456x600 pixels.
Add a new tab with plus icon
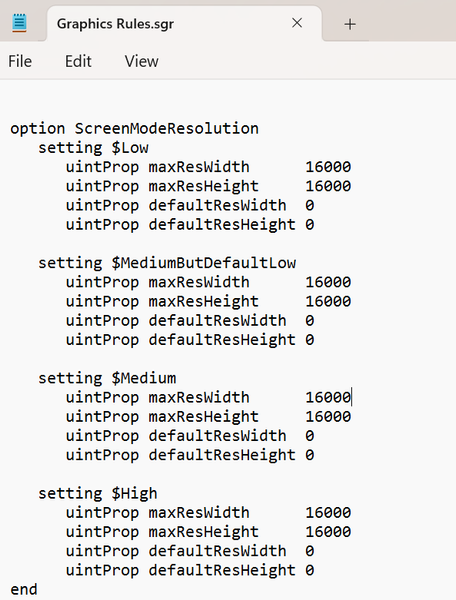click(350, 24)
